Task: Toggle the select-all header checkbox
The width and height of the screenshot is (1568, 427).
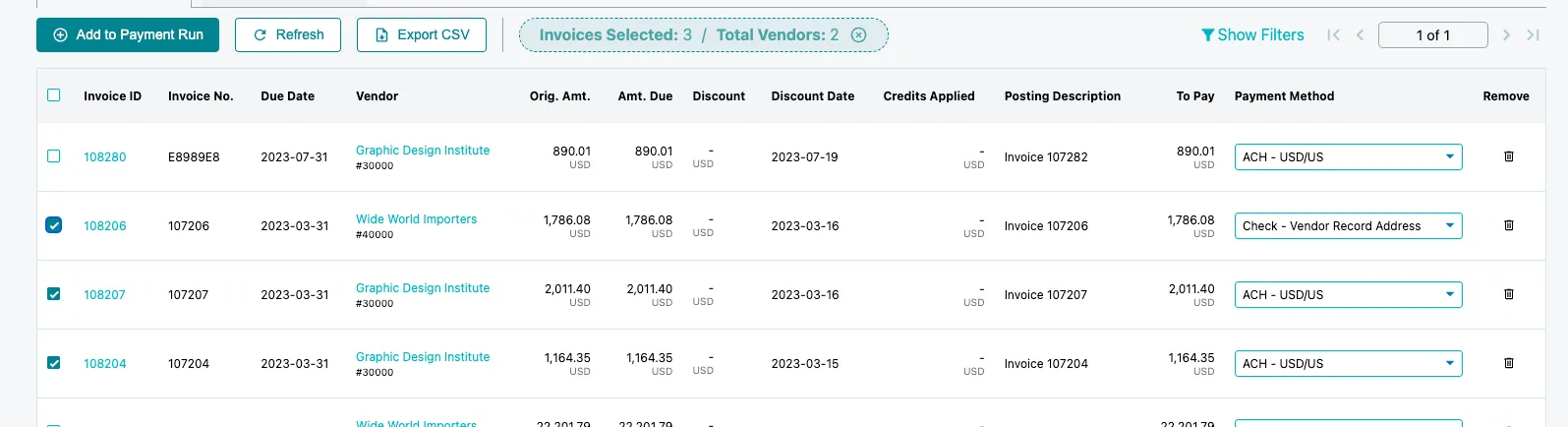Action: pos(54,95)
